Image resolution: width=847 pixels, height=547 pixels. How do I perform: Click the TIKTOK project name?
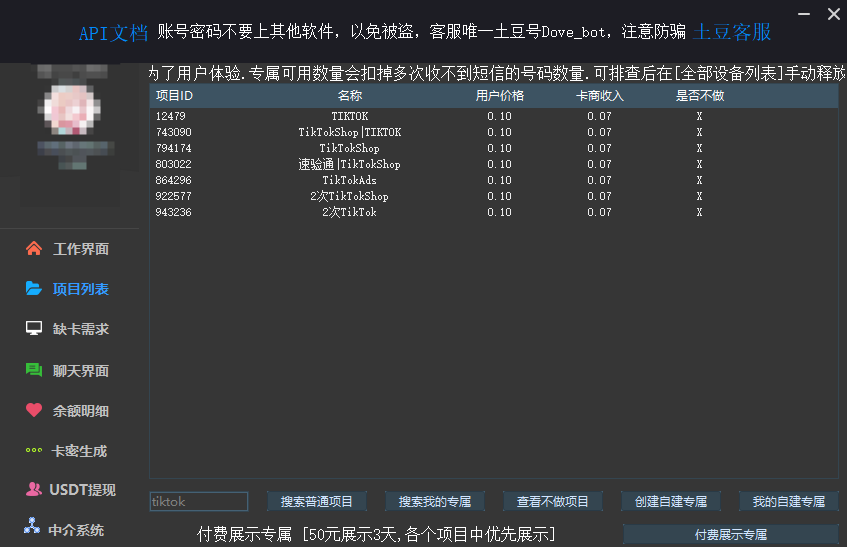349,116
